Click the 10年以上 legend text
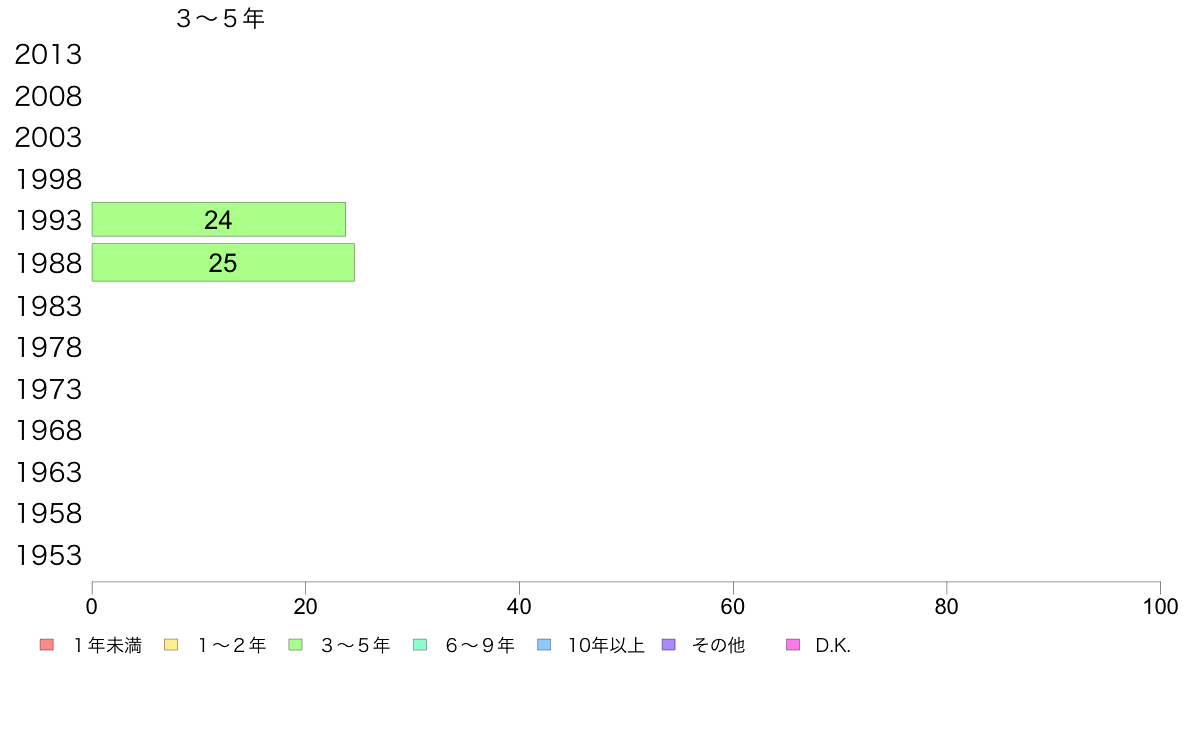 tap(606, 646)
